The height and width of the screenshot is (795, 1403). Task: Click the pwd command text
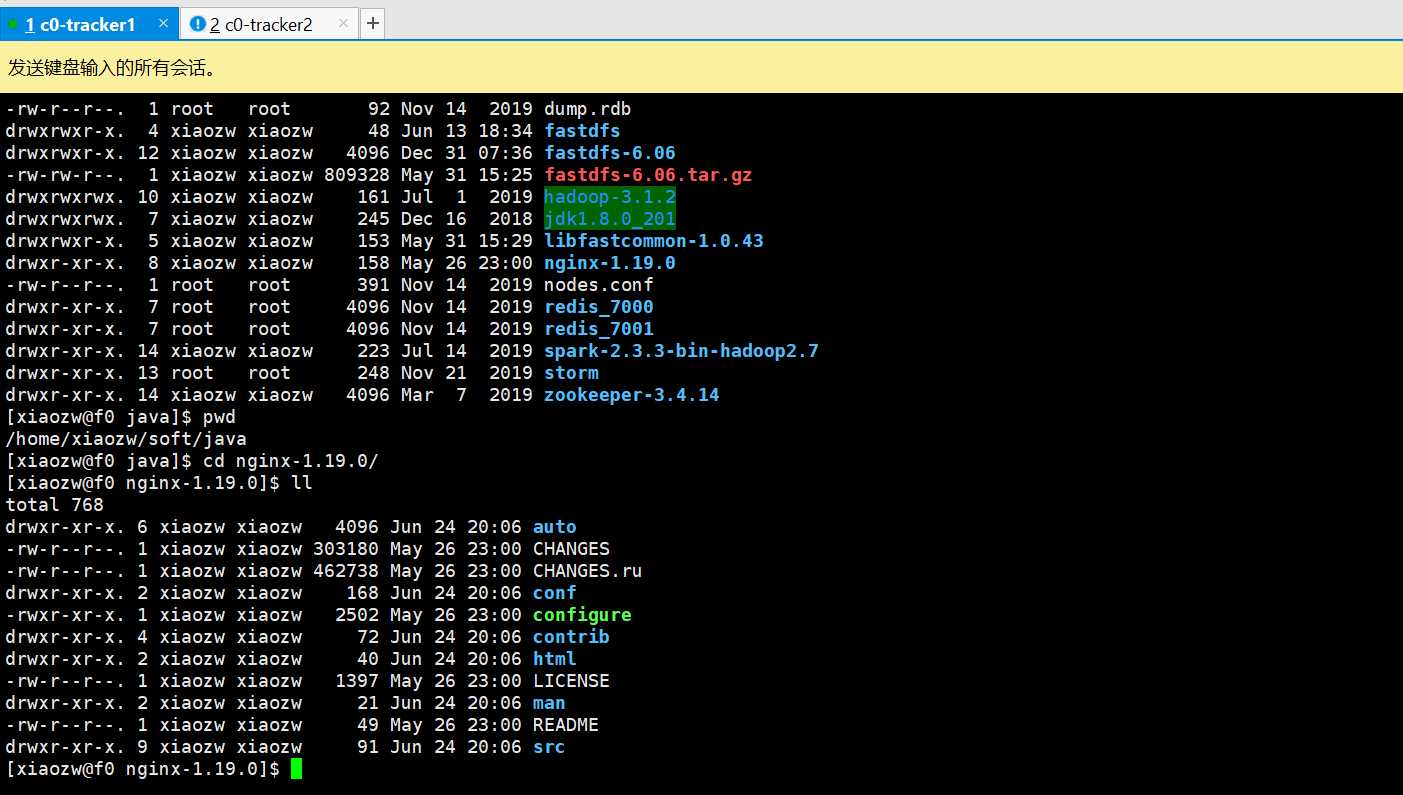(219, 417)
